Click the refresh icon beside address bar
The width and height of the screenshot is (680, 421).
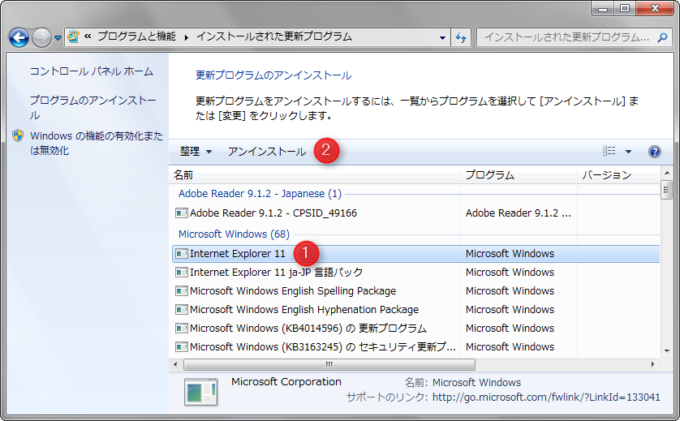461,37
